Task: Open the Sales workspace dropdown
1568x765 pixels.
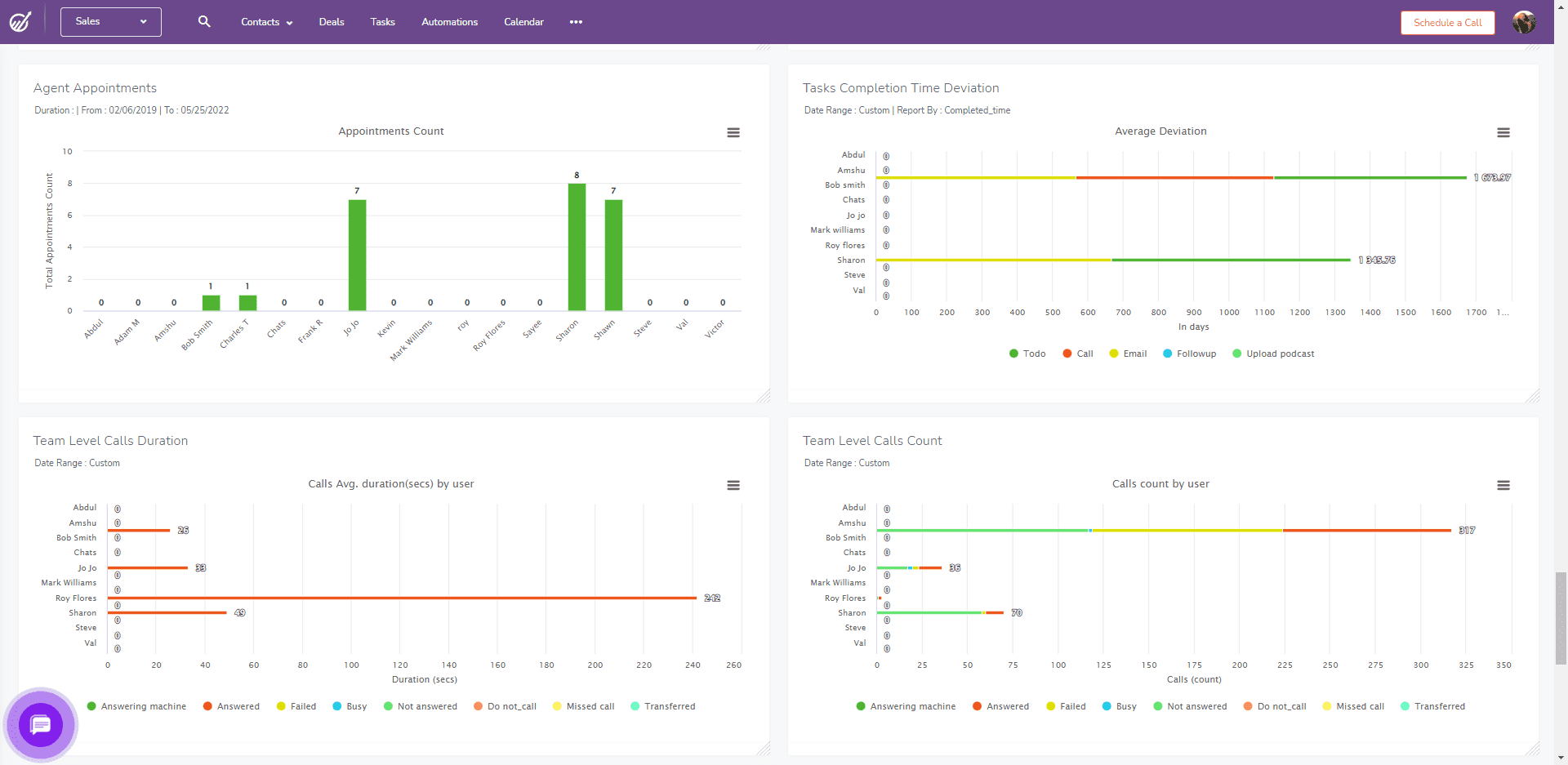Action: pos(110,22)
